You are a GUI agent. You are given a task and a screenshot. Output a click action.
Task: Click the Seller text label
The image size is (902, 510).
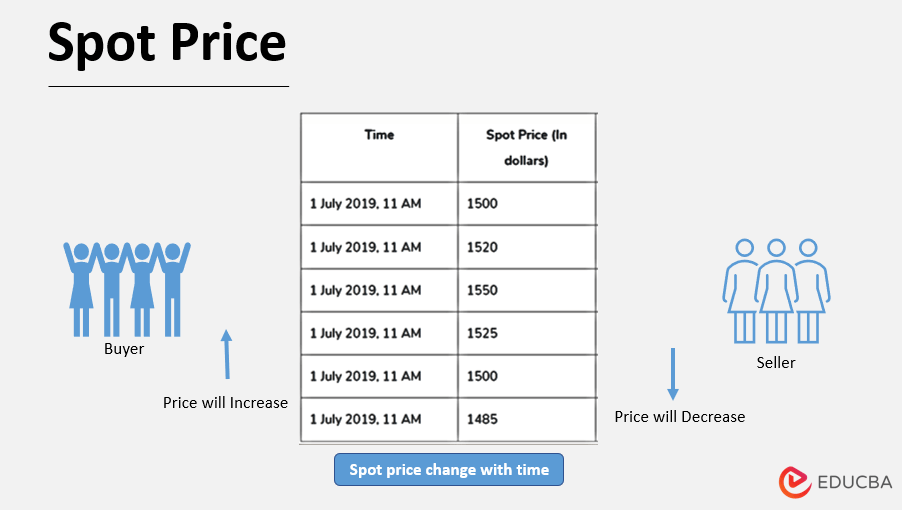776,363
